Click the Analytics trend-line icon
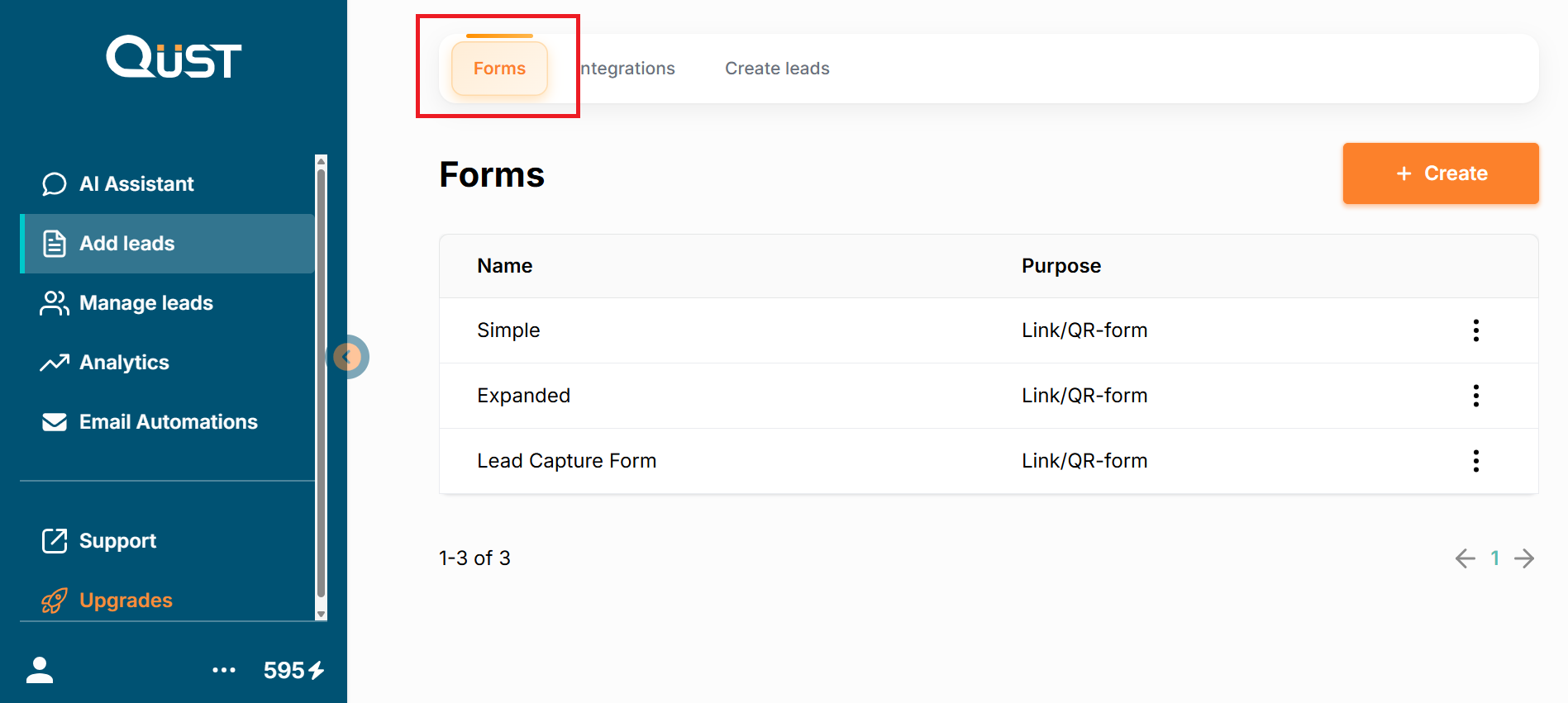The height and width of the screenshot is (703, 1568). [55, 363]
